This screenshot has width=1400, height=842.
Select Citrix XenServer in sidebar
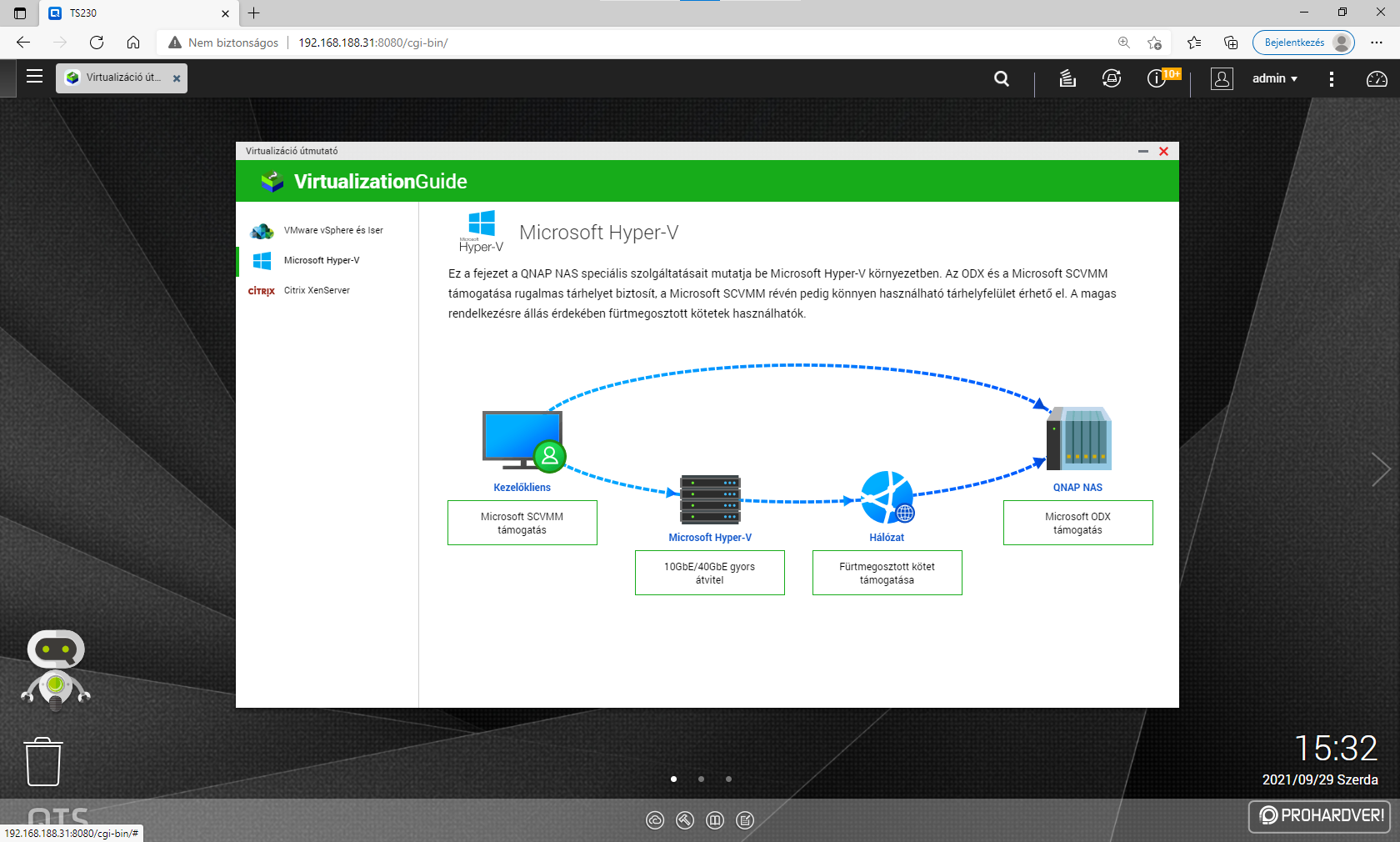[x=327, y=290]
